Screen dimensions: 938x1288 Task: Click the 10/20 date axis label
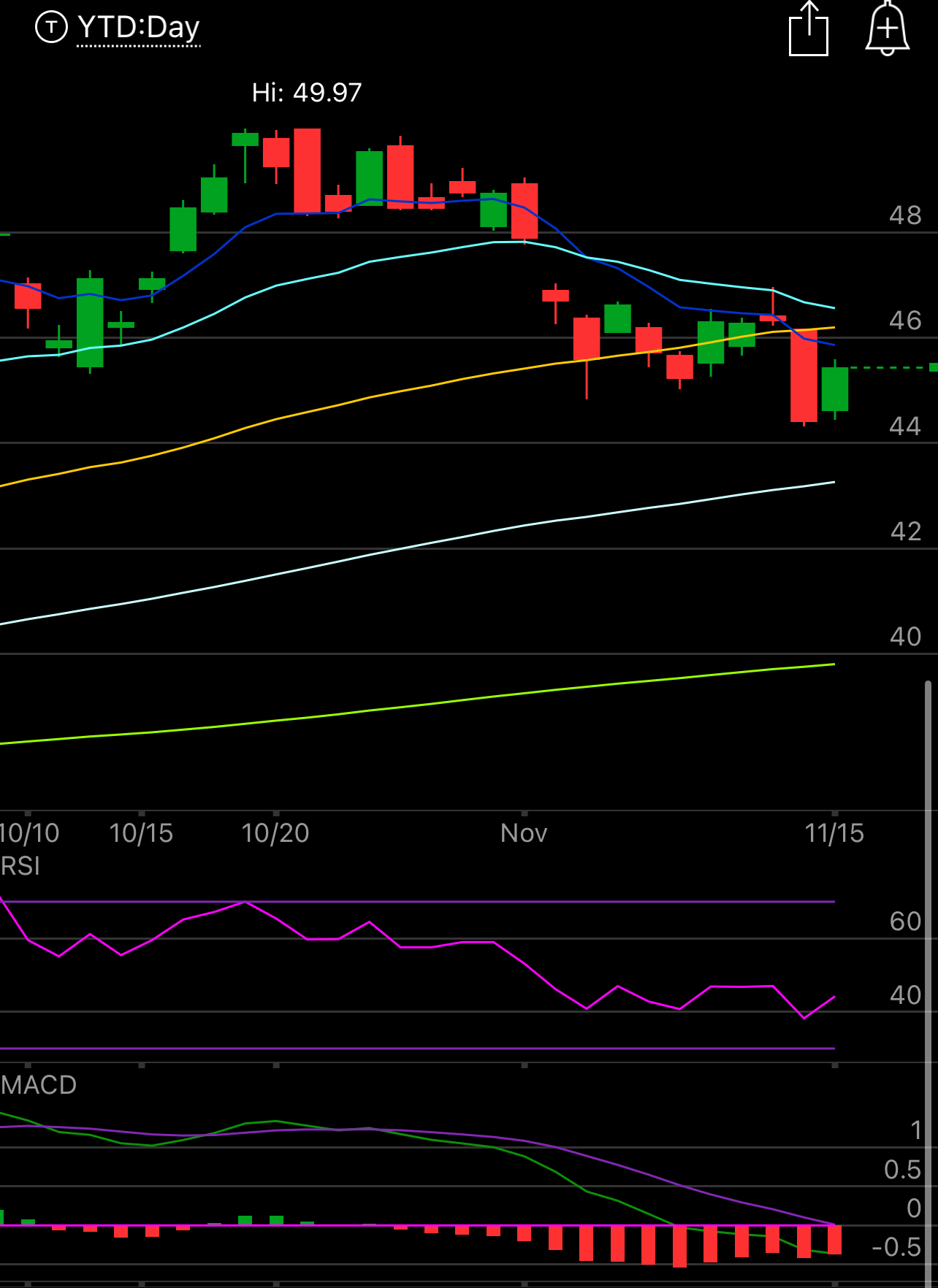(275, 833)
